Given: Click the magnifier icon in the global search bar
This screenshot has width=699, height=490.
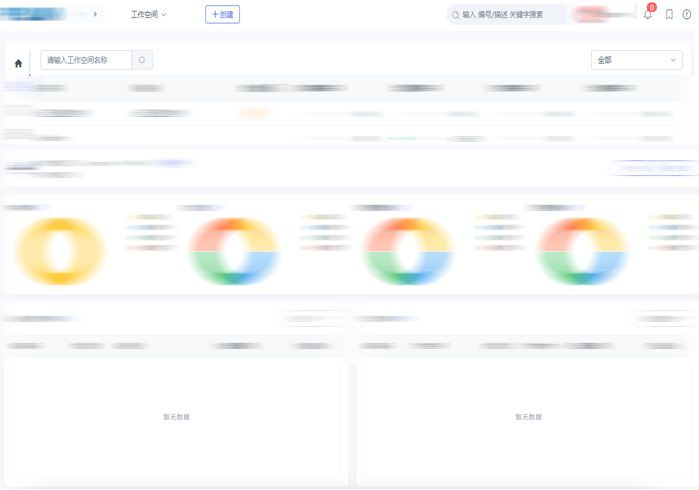Looking at the screenshot, I should [456, 15].
